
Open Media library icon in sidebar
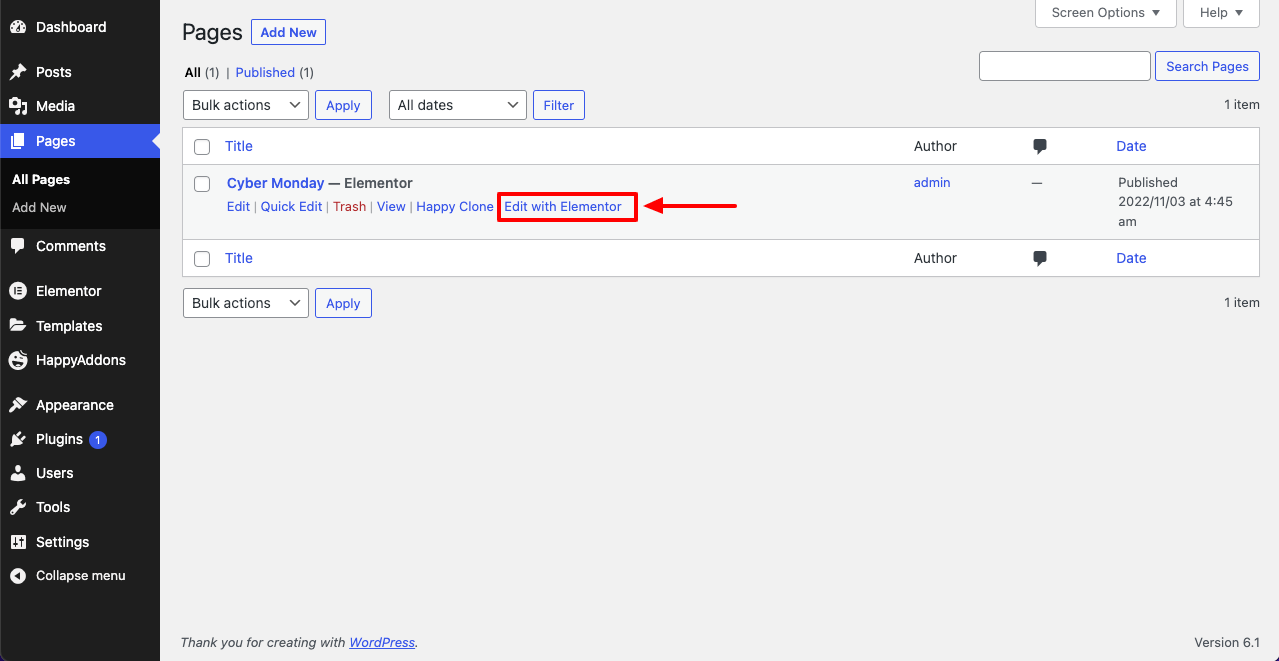pos(18,106)
